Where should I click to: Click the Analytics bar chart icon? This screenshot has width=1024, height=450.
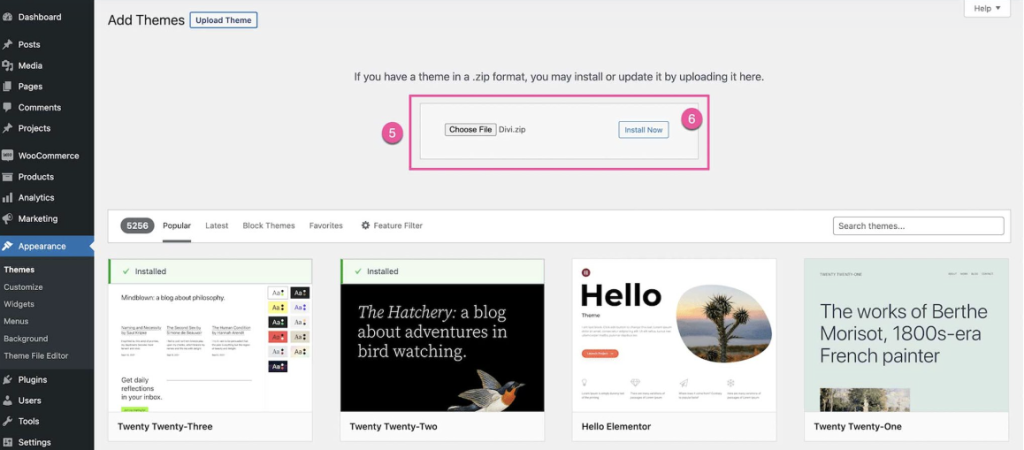8,197
